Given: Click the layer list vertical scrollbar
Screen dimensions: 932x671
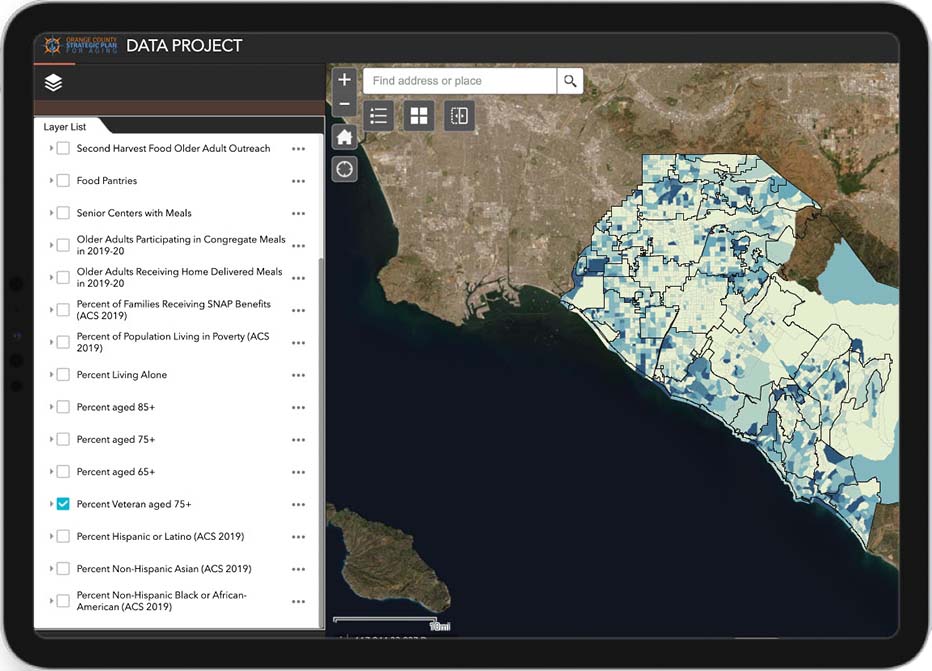Looking at the screenshot, I should [321, 440].
